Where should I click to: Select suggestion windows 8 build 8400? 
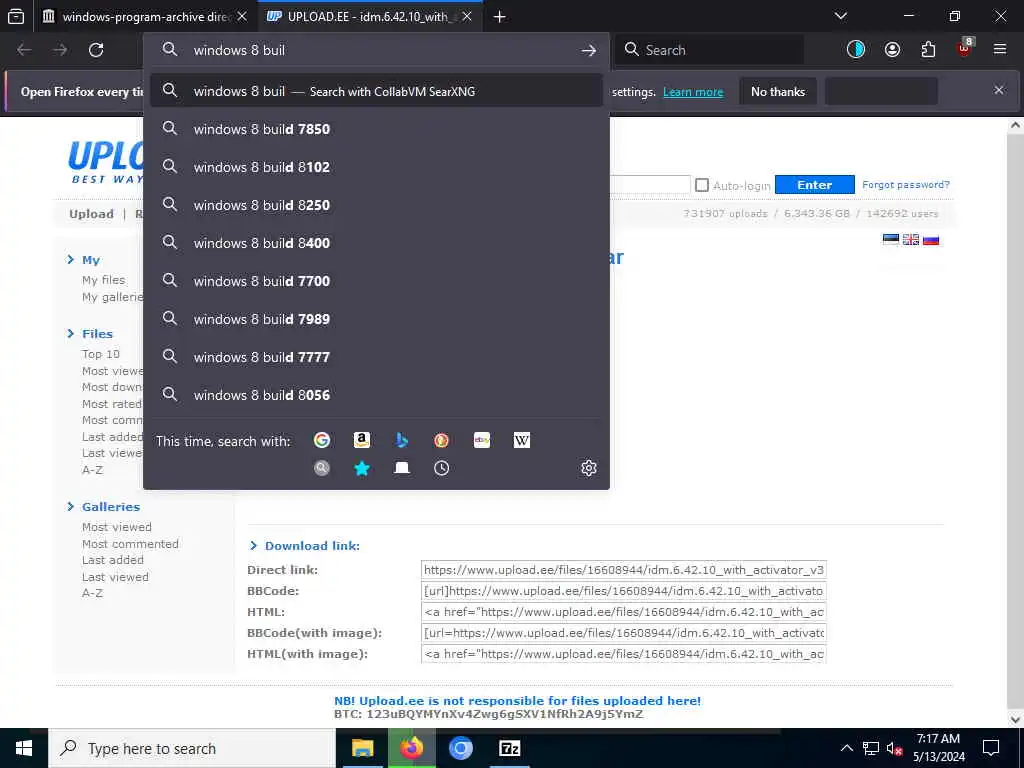(x=376, y=243)
